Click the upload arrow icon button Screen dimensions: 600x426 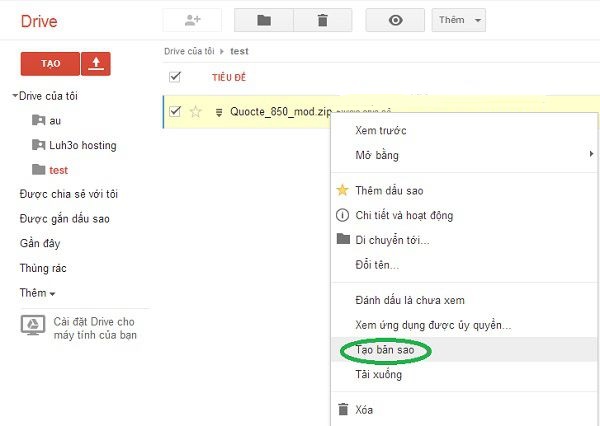point(96,63)
